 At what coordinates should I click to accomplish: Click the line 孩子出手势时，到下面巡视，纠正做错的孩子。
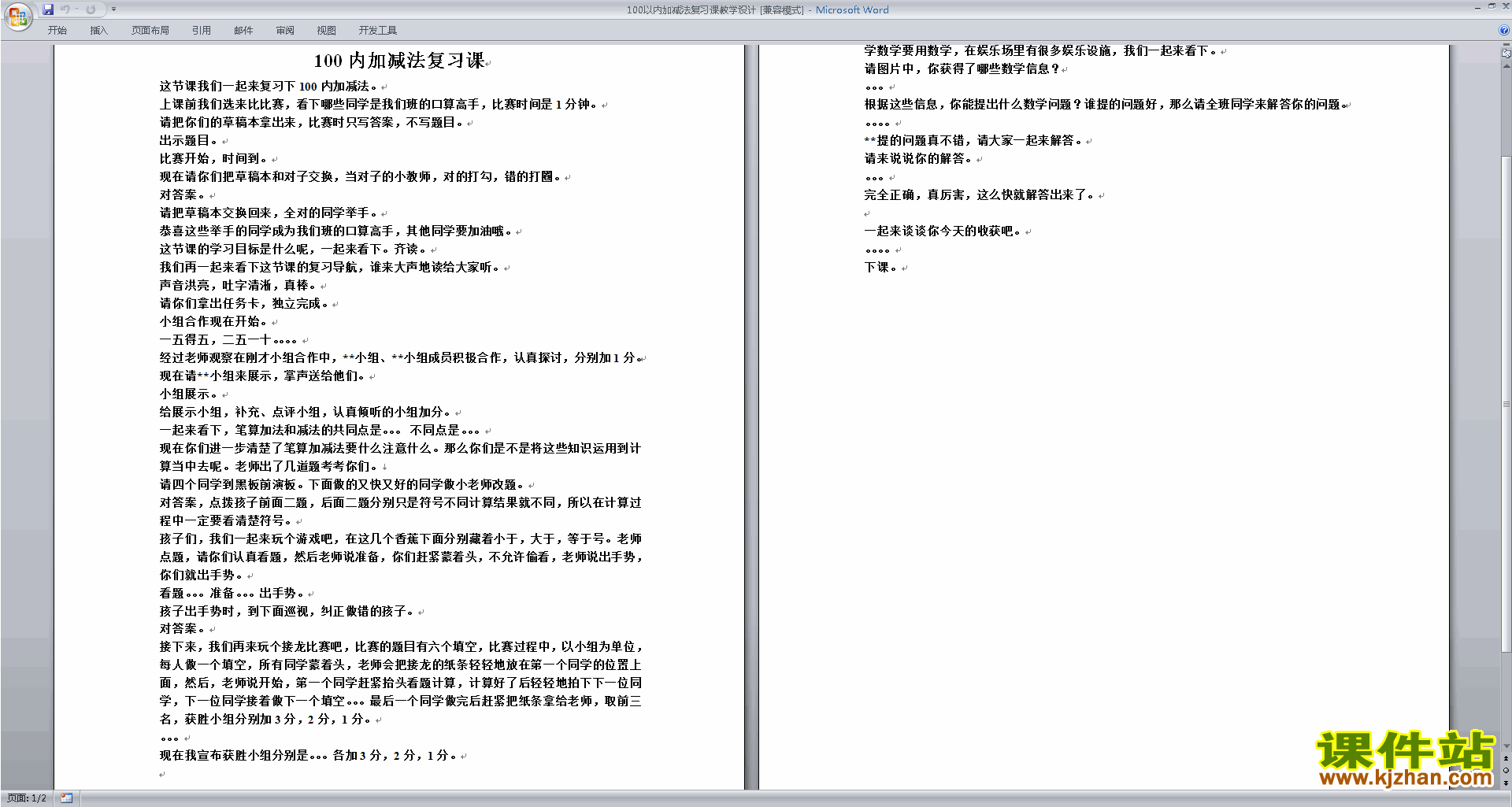287,611
